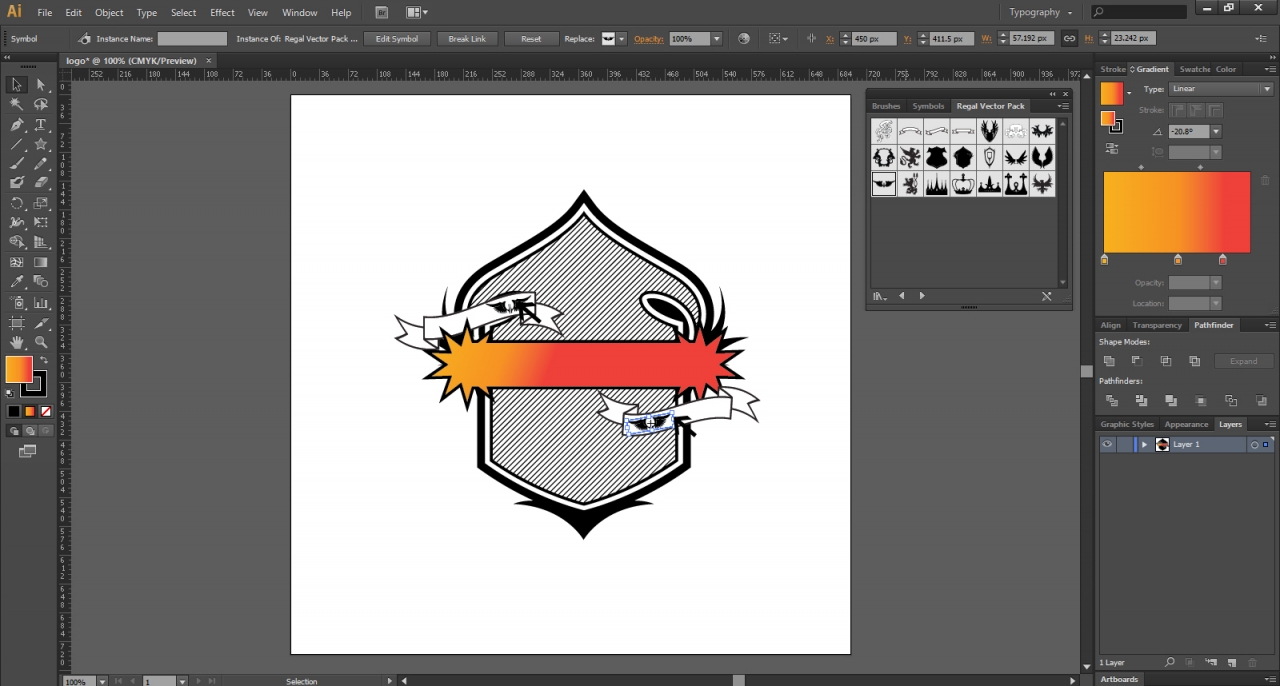Click Layer 1 target circle
Image resolution: width=1280 pixels, height=686 pixels.
pos(1254,445)
